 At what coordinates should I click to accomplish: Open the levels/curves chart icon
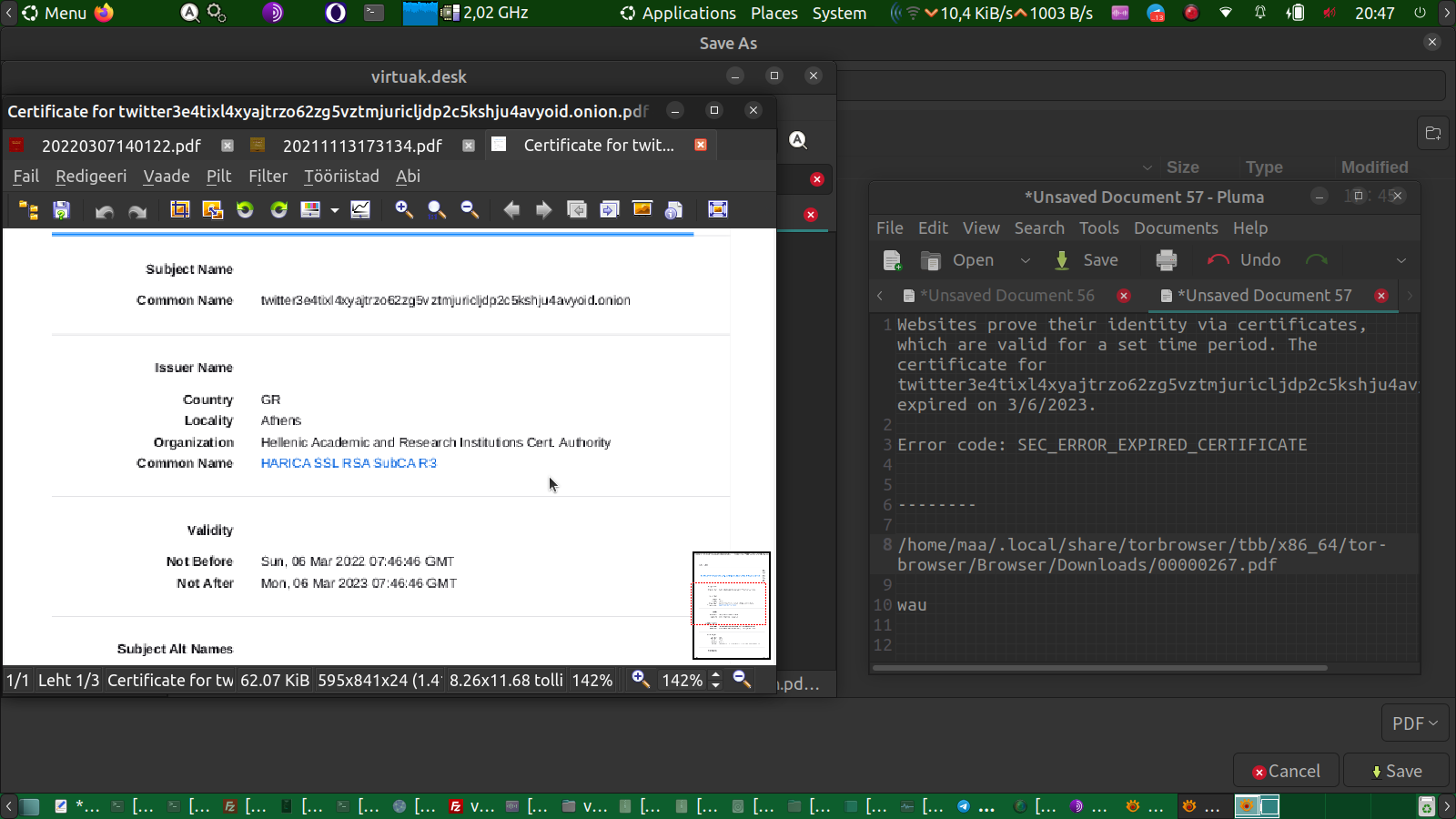(360, 210)
